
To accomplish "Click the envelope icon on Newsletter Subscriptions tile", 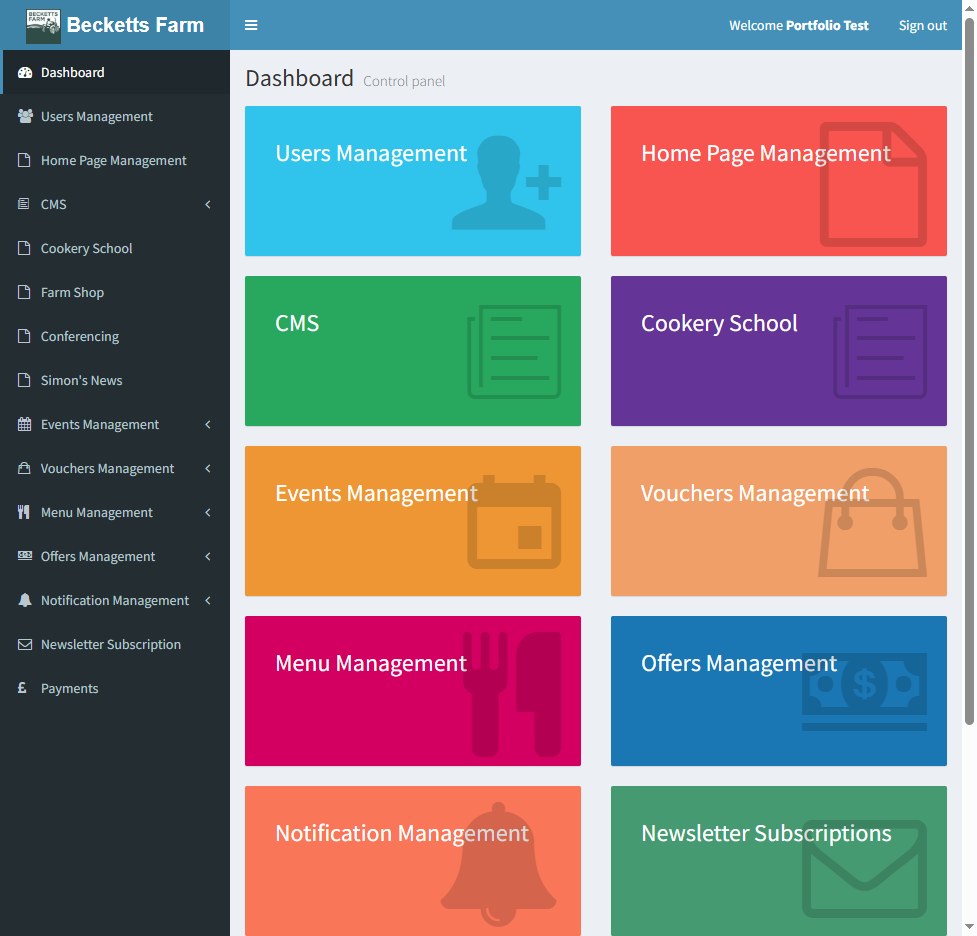I will (x=864, y=869).
